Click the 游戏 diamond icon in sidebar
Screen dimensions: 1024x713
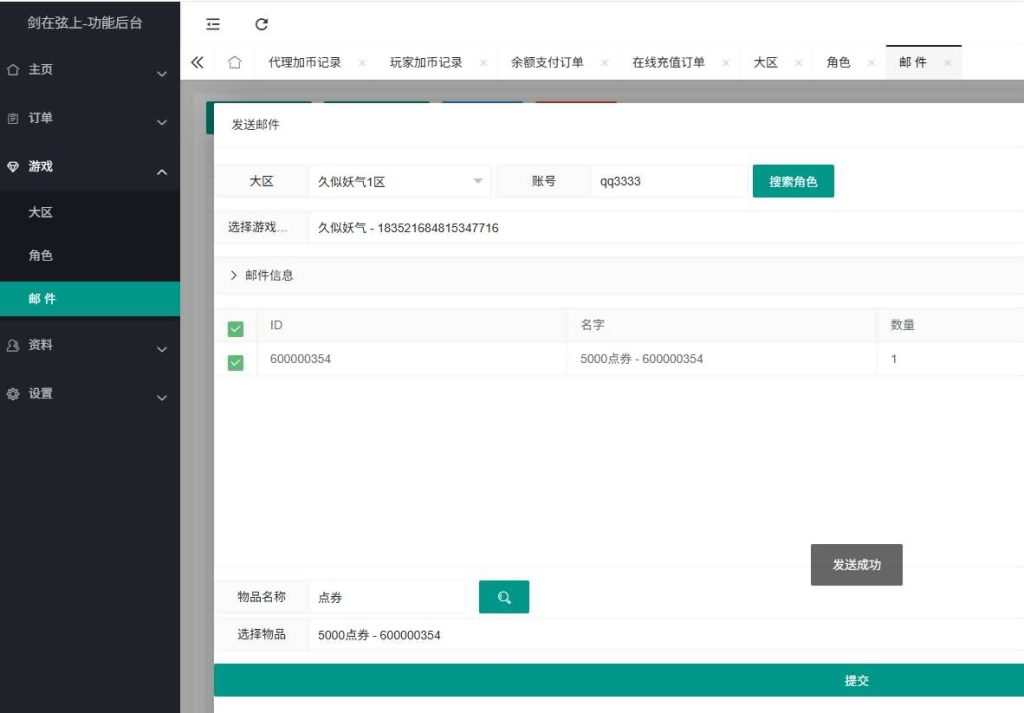pyautogui.click(x=13, y=166)
